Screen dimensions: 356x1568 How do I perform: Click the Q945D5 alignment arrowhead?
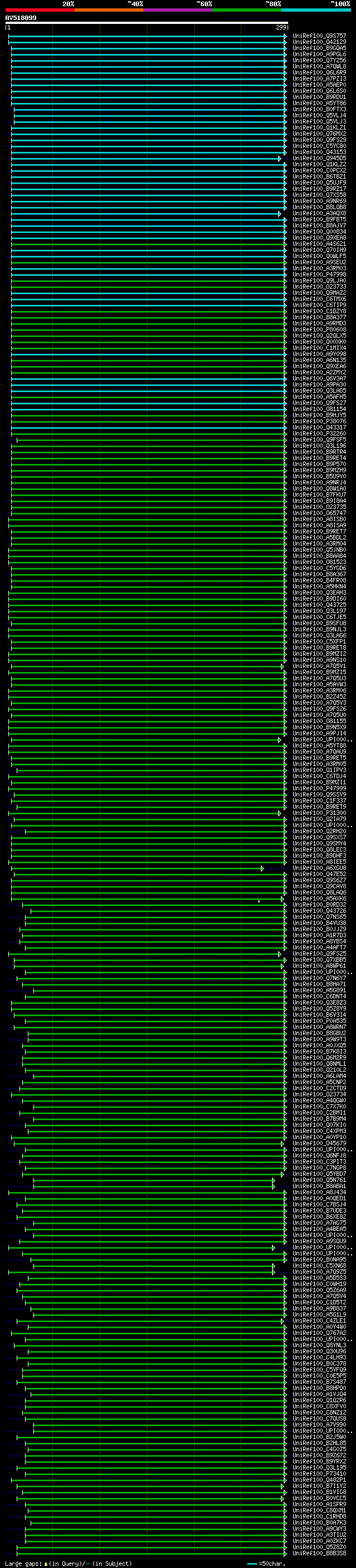coord(280,159)
